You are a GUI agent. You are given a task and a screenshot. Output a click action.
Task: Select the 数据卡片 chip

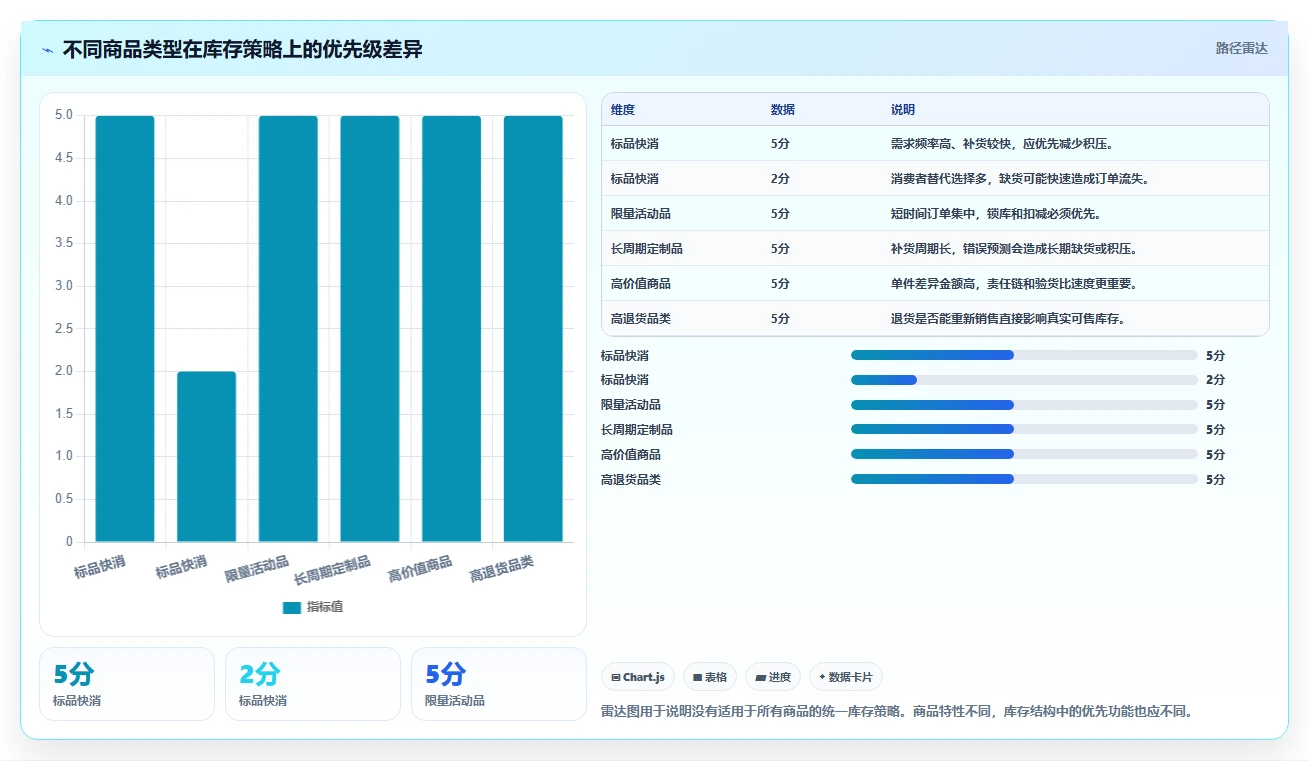(x=845, y=677)
